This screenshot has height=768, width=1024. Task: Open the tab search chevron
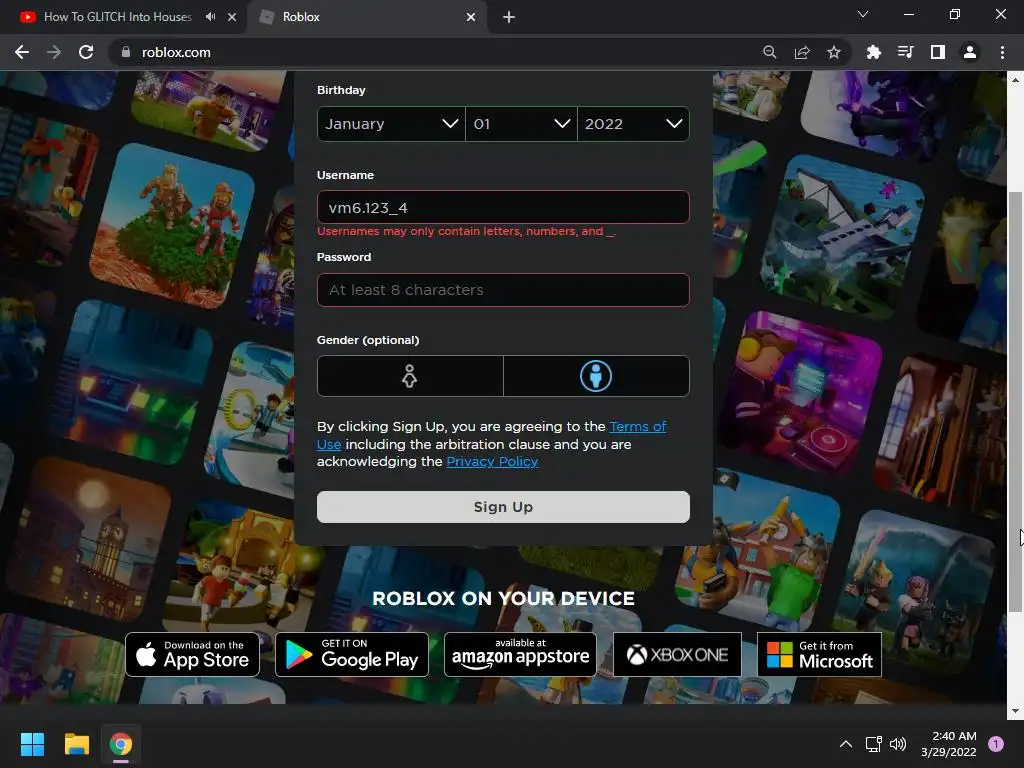click(863, 14)
